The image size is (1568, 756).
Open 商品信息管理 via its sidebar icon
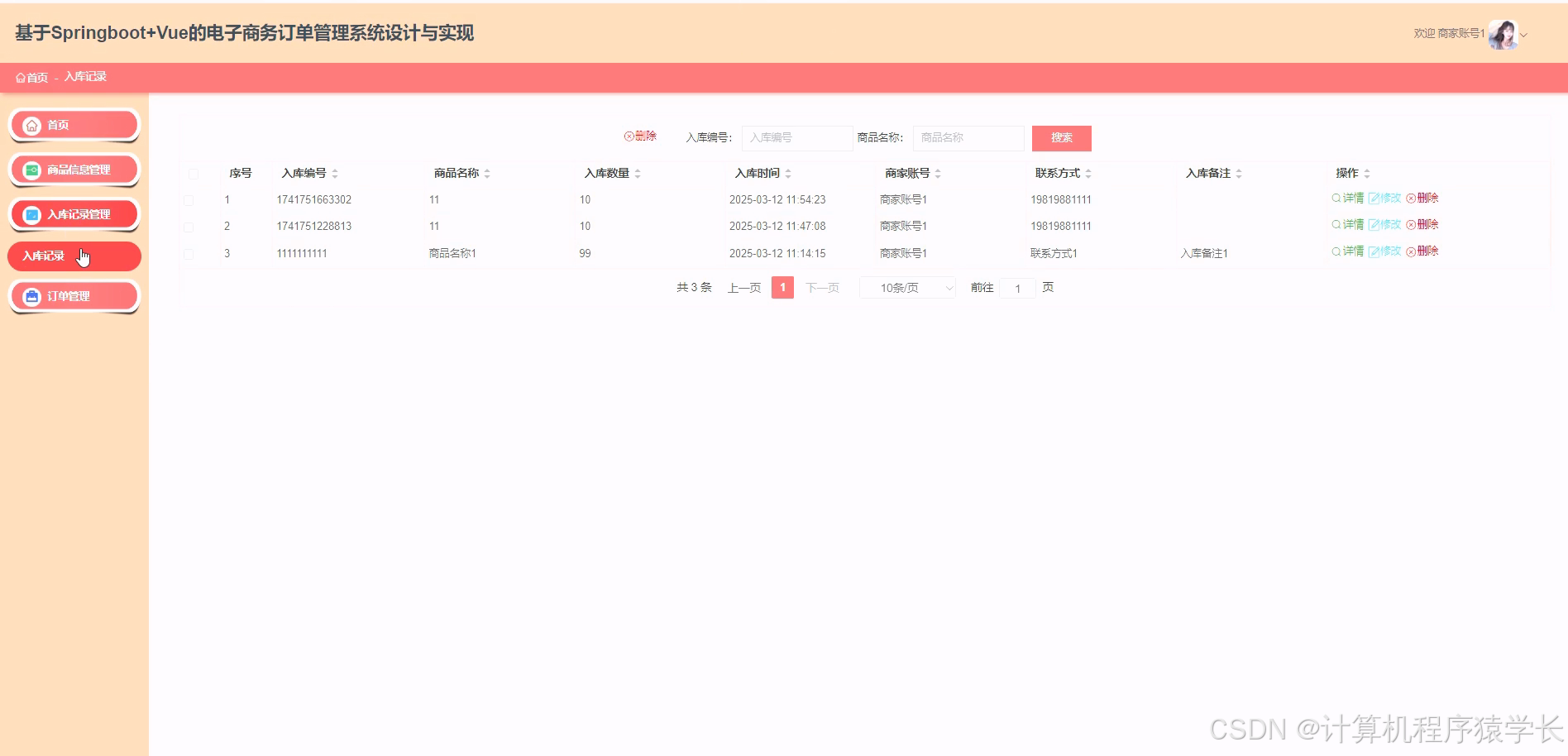[x=30, y=170]
